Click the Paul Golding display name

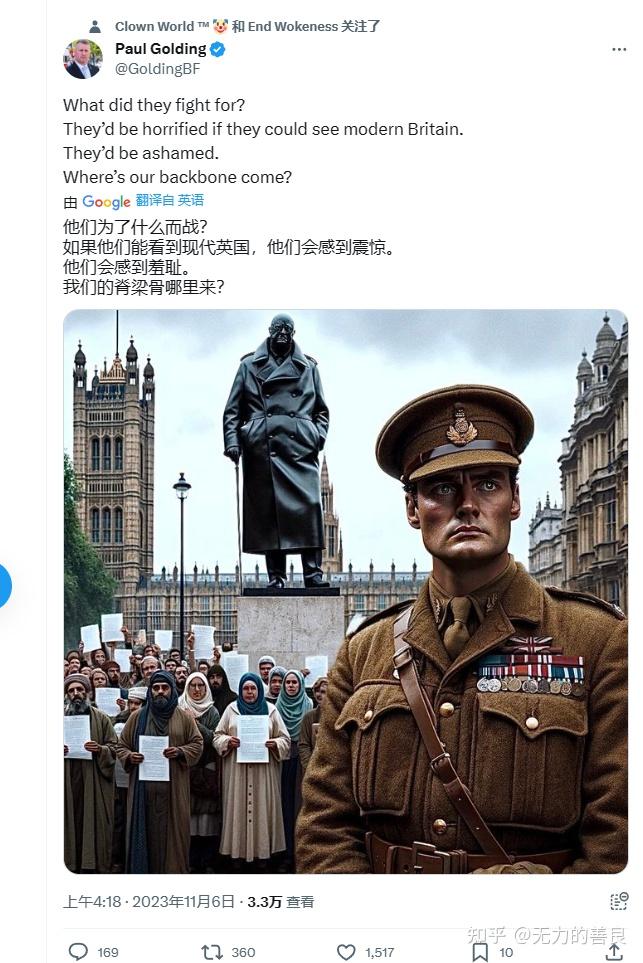[161, 49]
